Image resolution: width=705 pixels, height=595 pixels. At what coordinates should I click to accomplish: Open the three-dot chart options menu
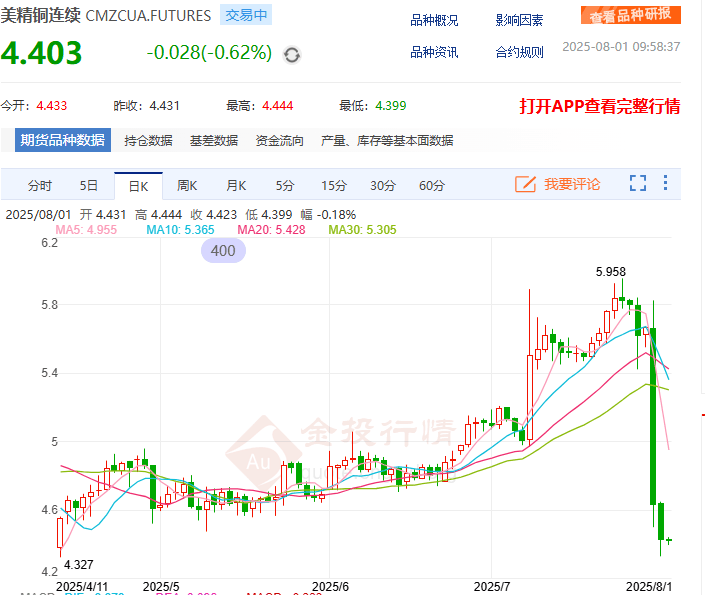coord(665,183)
